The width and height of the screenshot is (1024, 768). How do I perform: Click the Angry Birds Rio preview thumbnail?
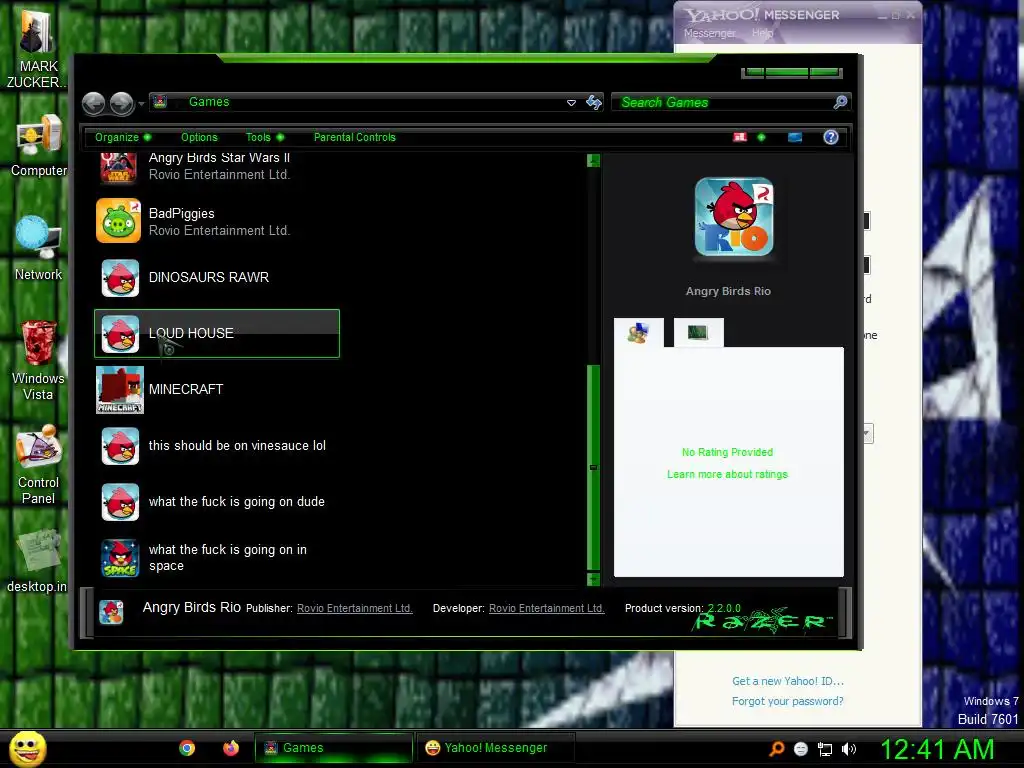tap(734, 217)
